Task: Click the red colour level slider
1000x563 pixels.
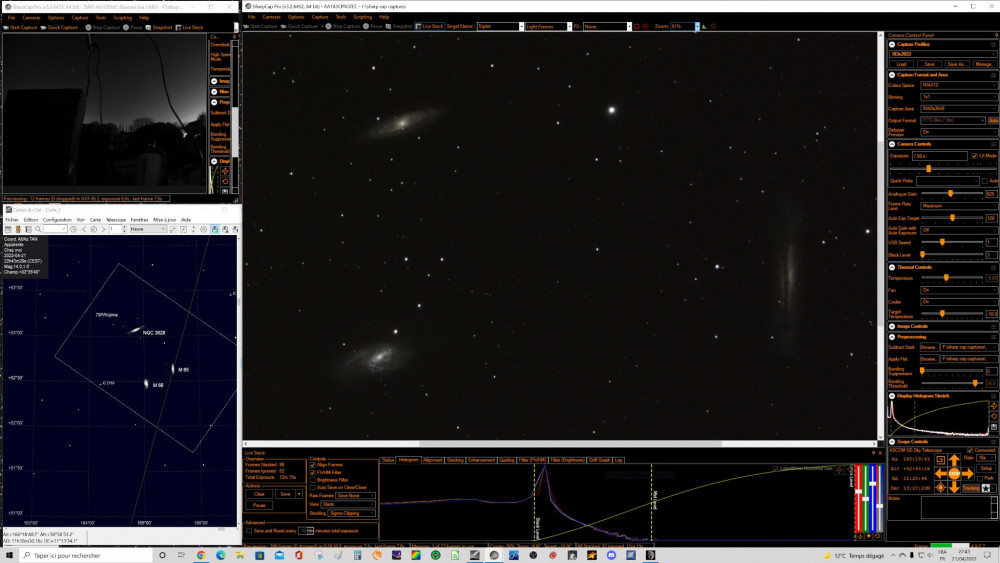Action: pos(859,498)
